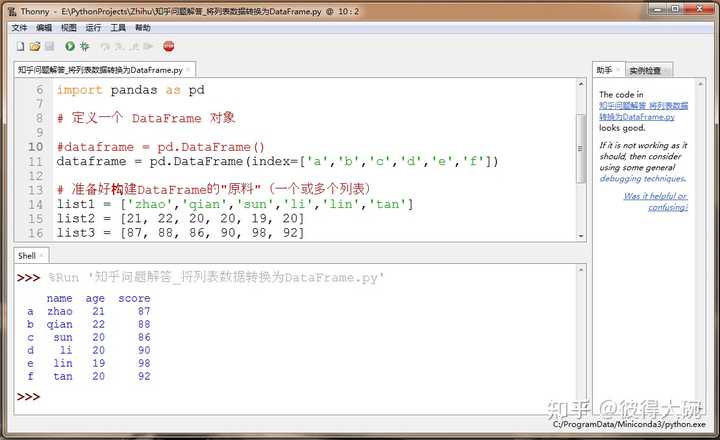This screenshot has height=440, width=720.
Task: Click line number 14 in the gutter
Action: pyautogui.click(x=35, y=204)
